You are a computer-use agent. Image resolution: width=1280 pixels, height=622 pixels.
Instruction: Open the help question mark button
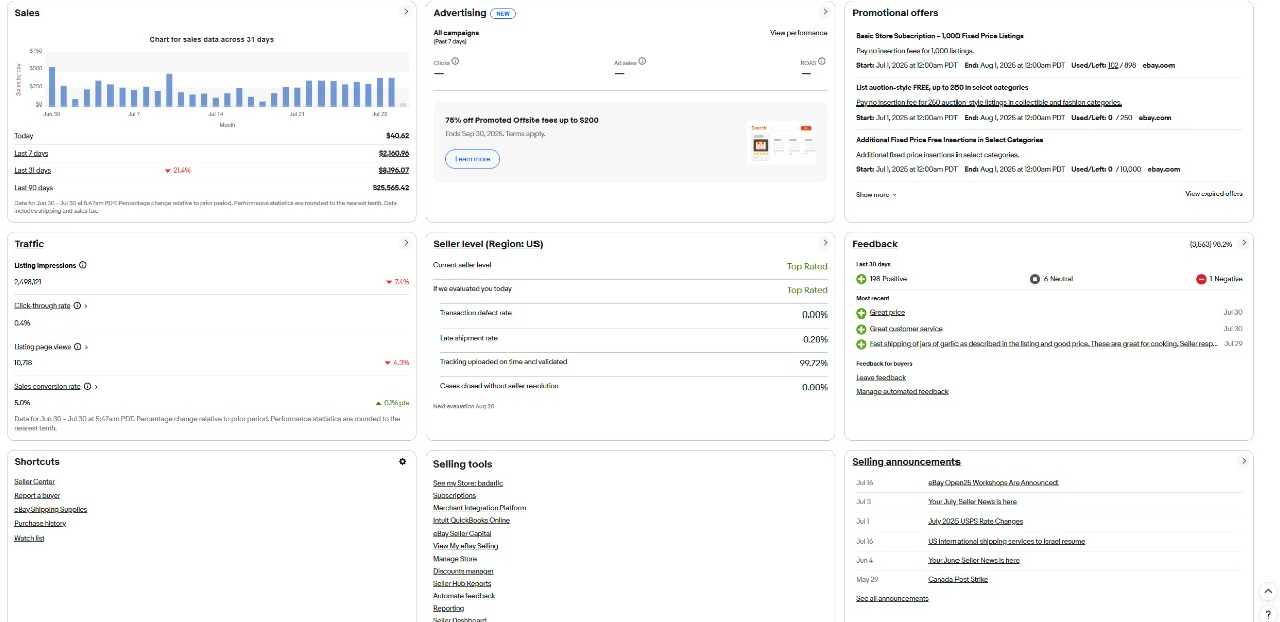(x=1267, y=614)
